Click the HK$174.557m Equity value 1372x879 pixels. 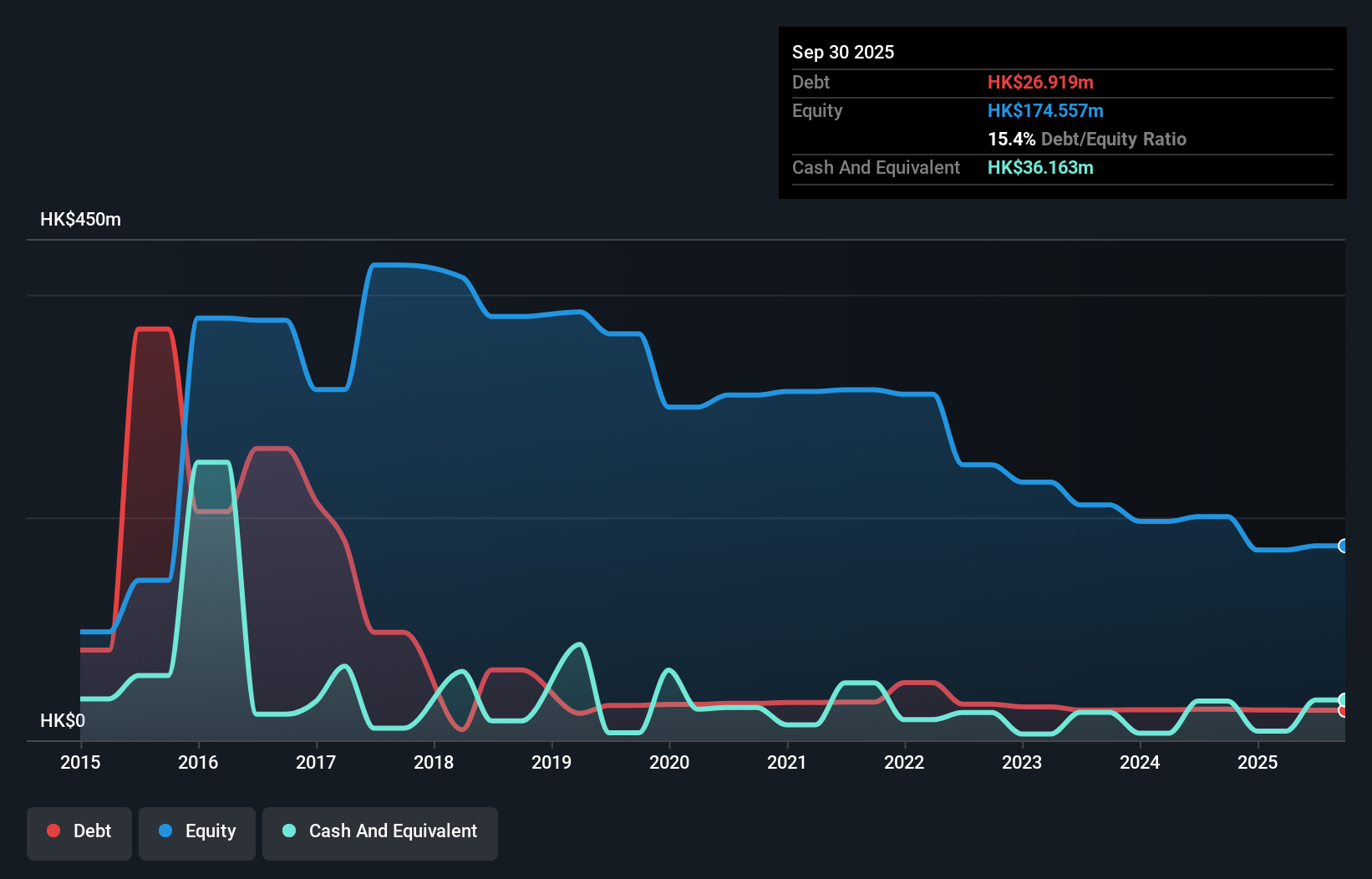(1045, 110)
